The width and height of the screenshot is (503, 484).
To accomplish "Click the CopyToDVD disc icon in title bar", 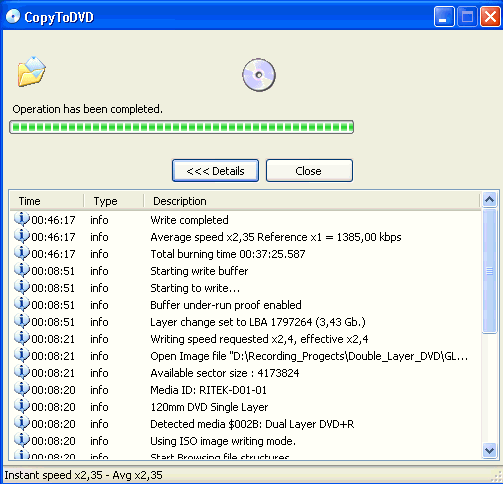I will [13, 17].
